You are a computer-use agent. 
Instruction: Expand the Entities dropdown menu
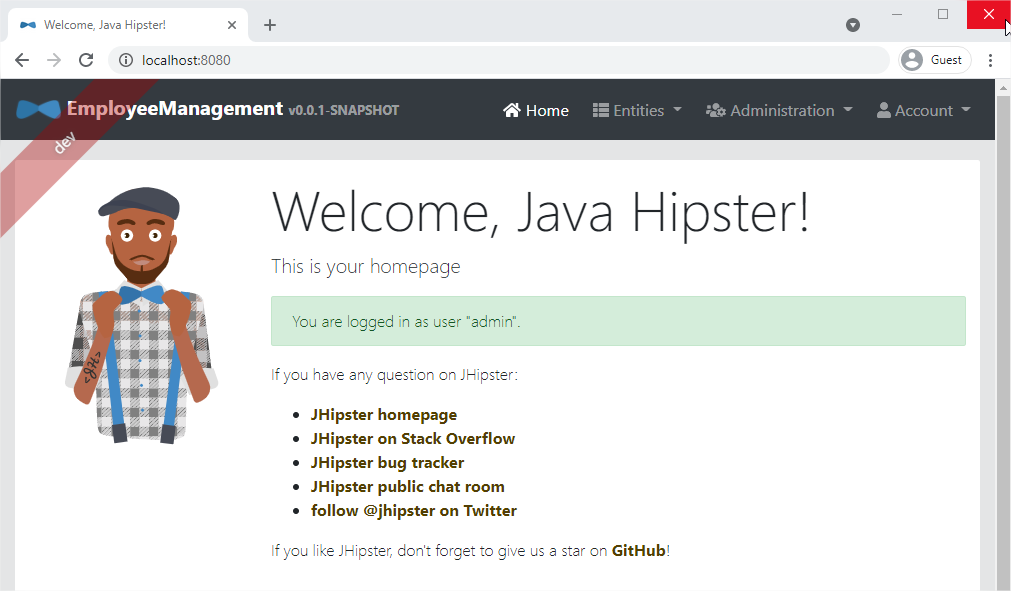(x=637, y=110)
